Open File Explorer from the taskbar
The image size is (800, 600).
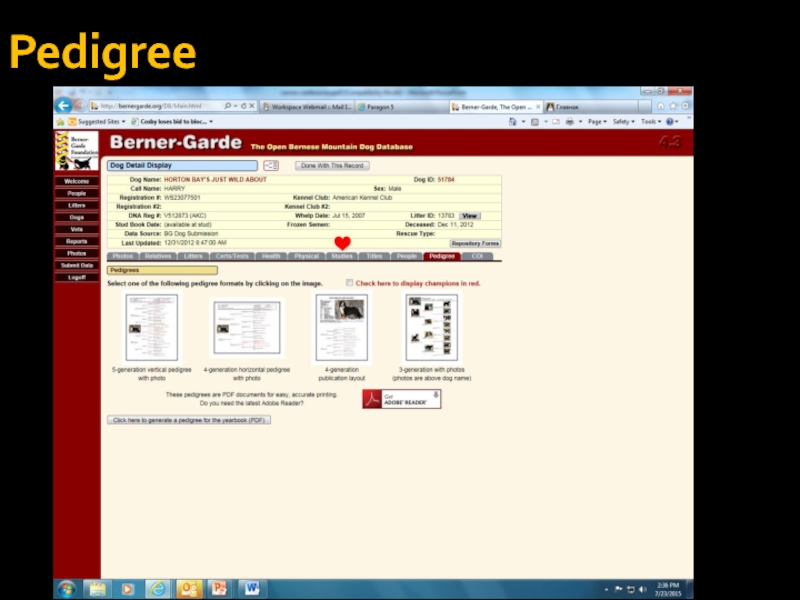coord(97,589)
